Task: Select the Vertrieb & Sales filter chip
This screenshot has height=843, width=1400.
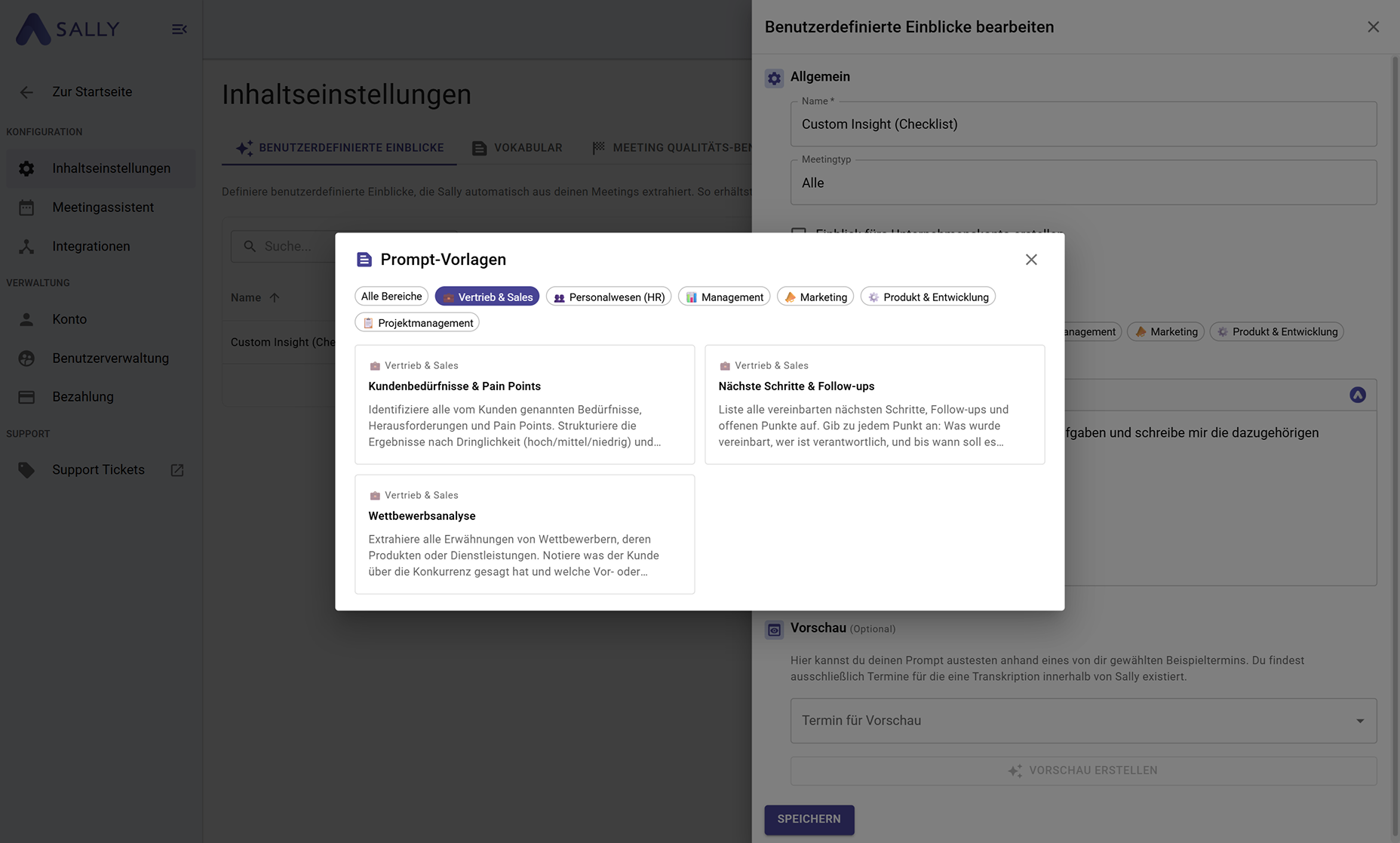Action: [x=487, y=297]
